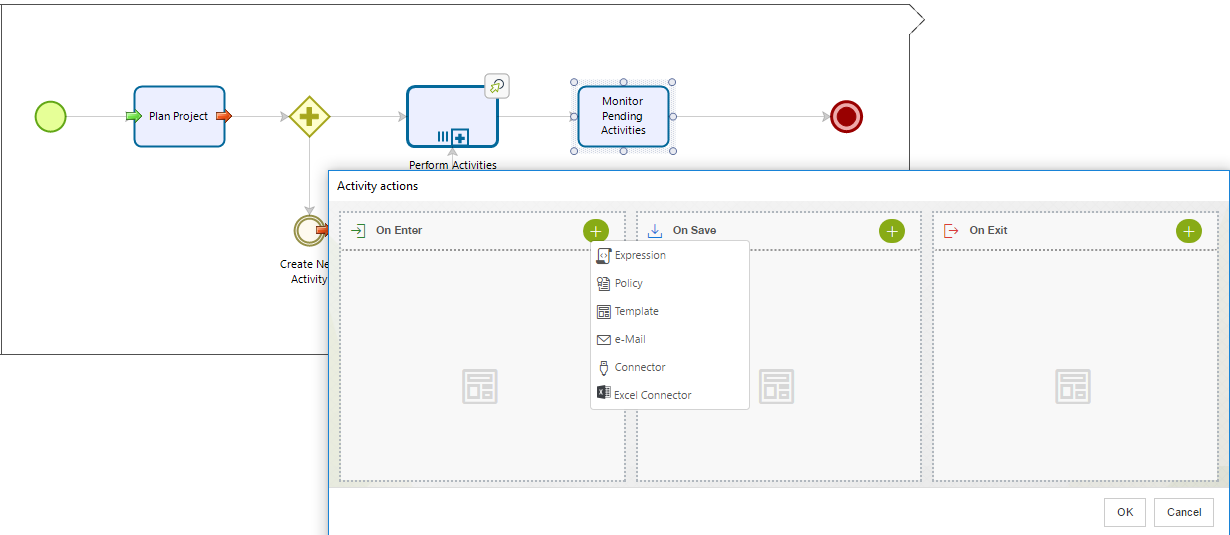Select the Plan Project task
The height and width of the screenshot is (535, 1230).
(x=179, y=116)
